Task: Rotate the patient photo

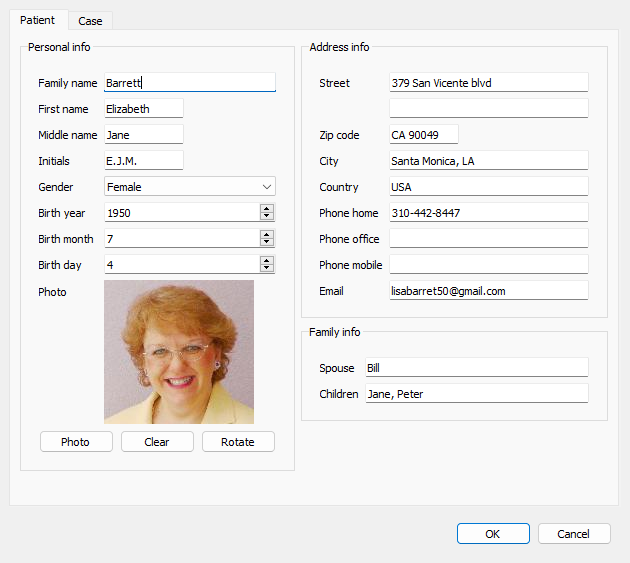Action: (238, 442)
